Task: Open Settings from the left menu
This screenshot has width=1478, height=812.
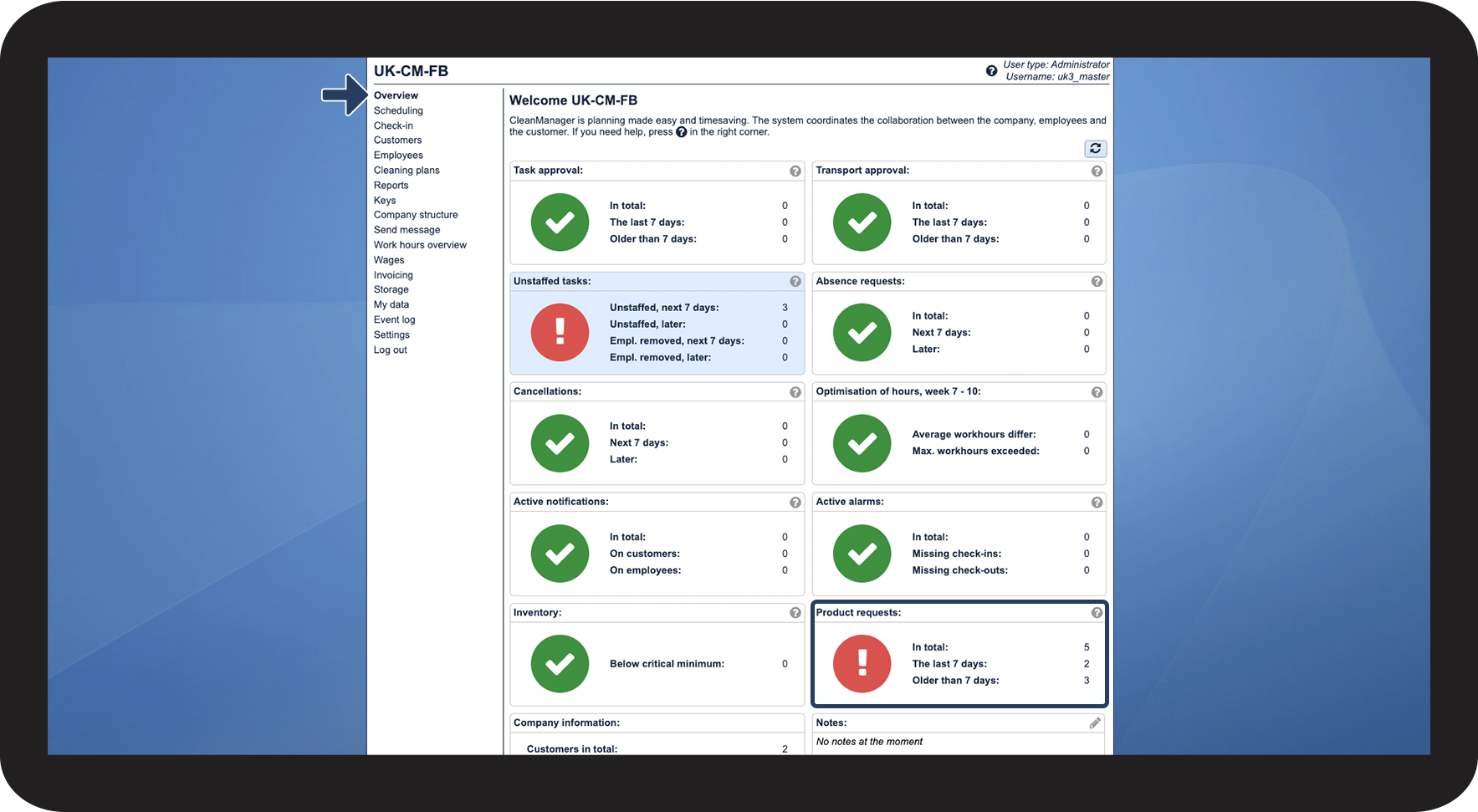Action: pyautogui.click(x=391, y=335)
